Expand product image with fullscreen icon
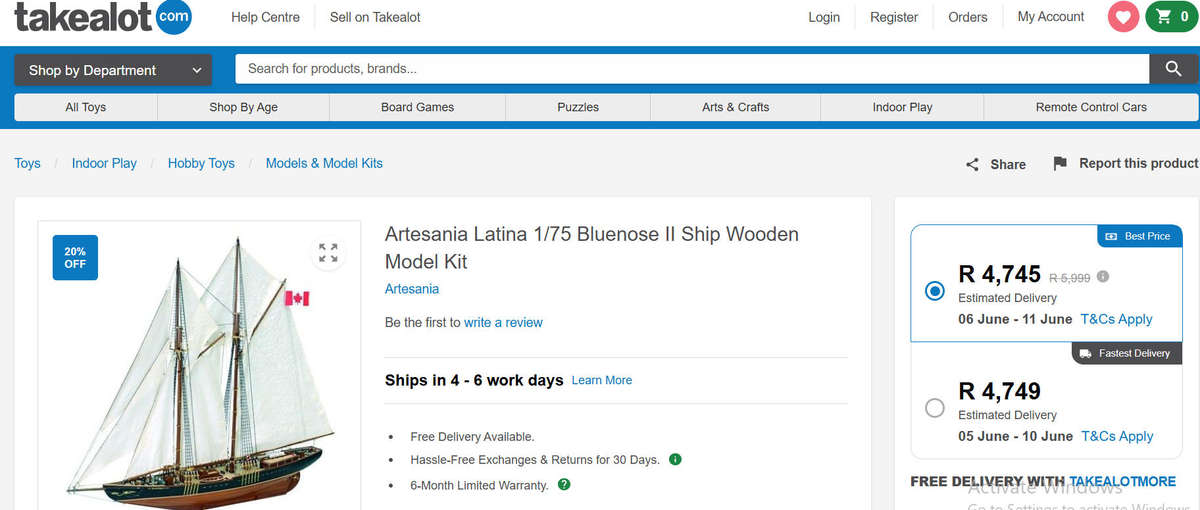The height and width of the screenshot is (510, 1200). click(328, 253)
